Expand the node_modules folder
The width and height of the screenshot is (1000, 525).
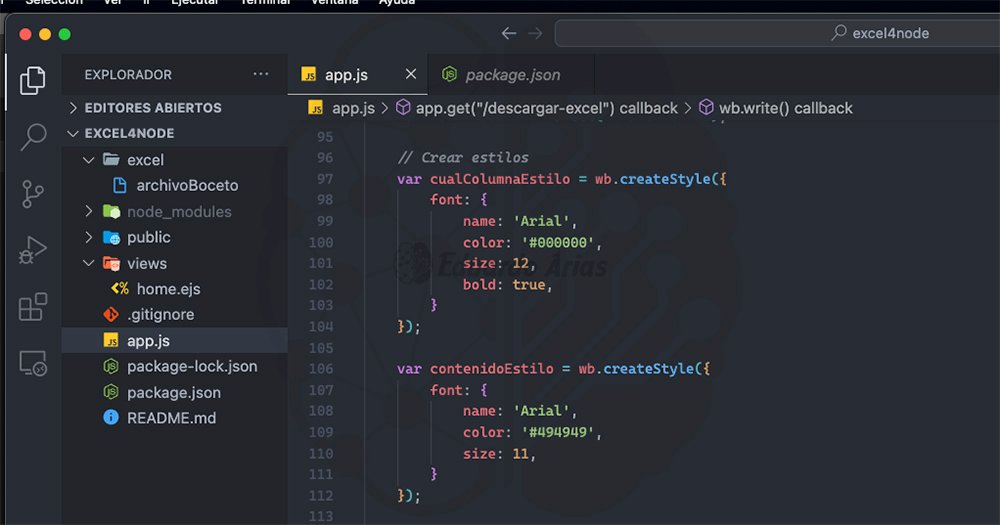click(89, 211)
